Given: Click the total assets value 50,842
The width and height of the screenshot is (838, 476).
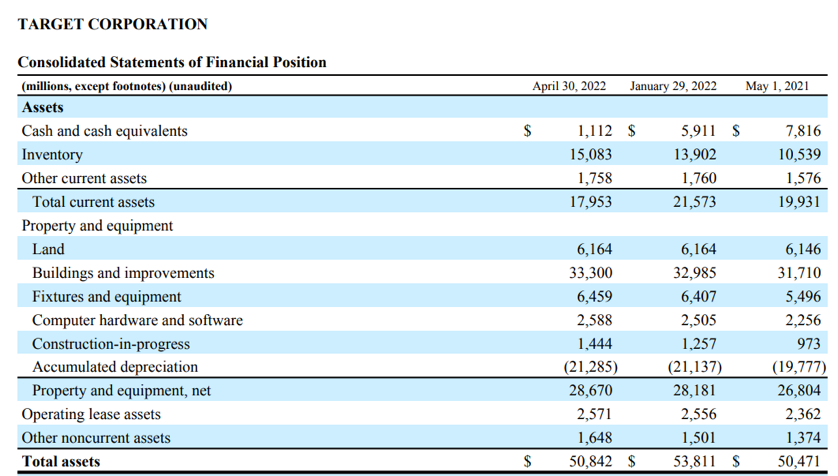Looking at the screenshot, I should click(591, 462).
